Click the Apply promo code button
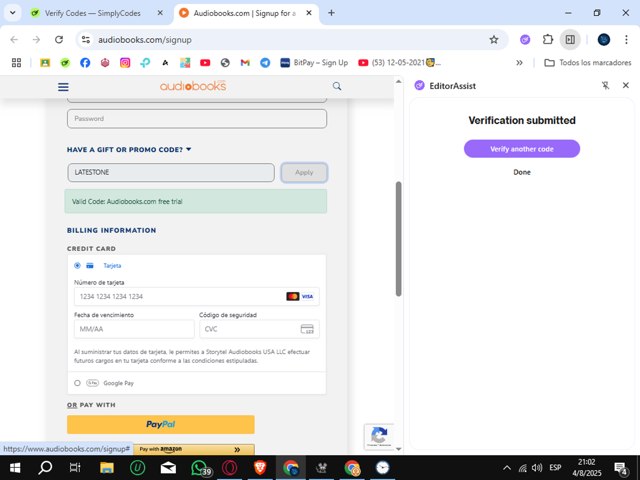The height and width of the screenshot is (480, 640). coord(304,172)
